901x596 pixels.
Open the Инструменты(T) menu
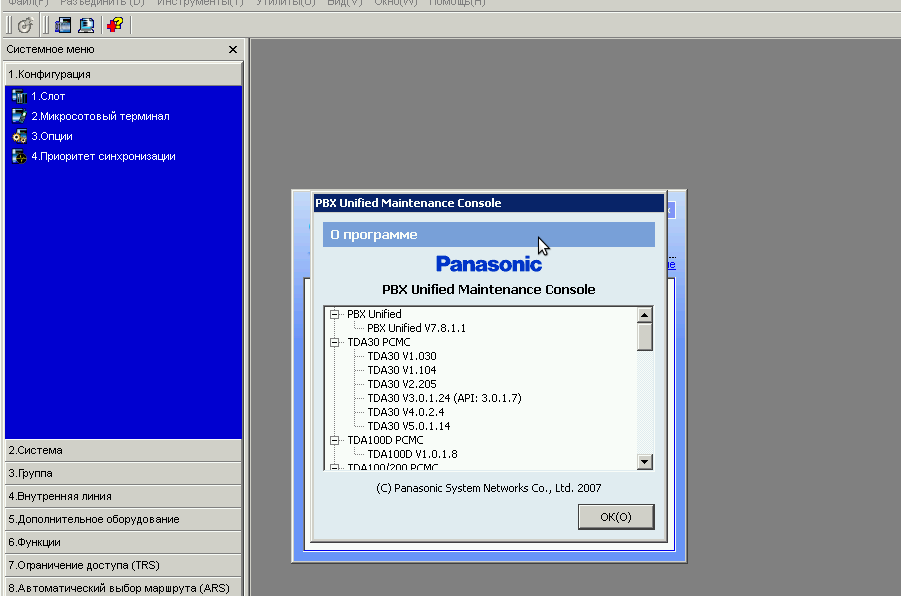(x=200, y=3)
